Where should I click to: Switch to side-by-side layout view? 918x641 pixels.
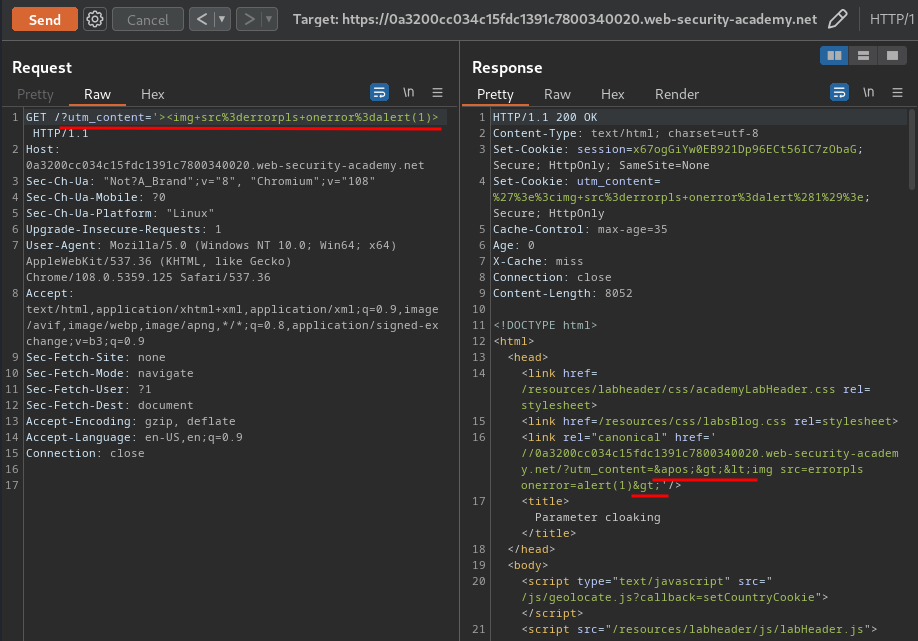point(834,56)
